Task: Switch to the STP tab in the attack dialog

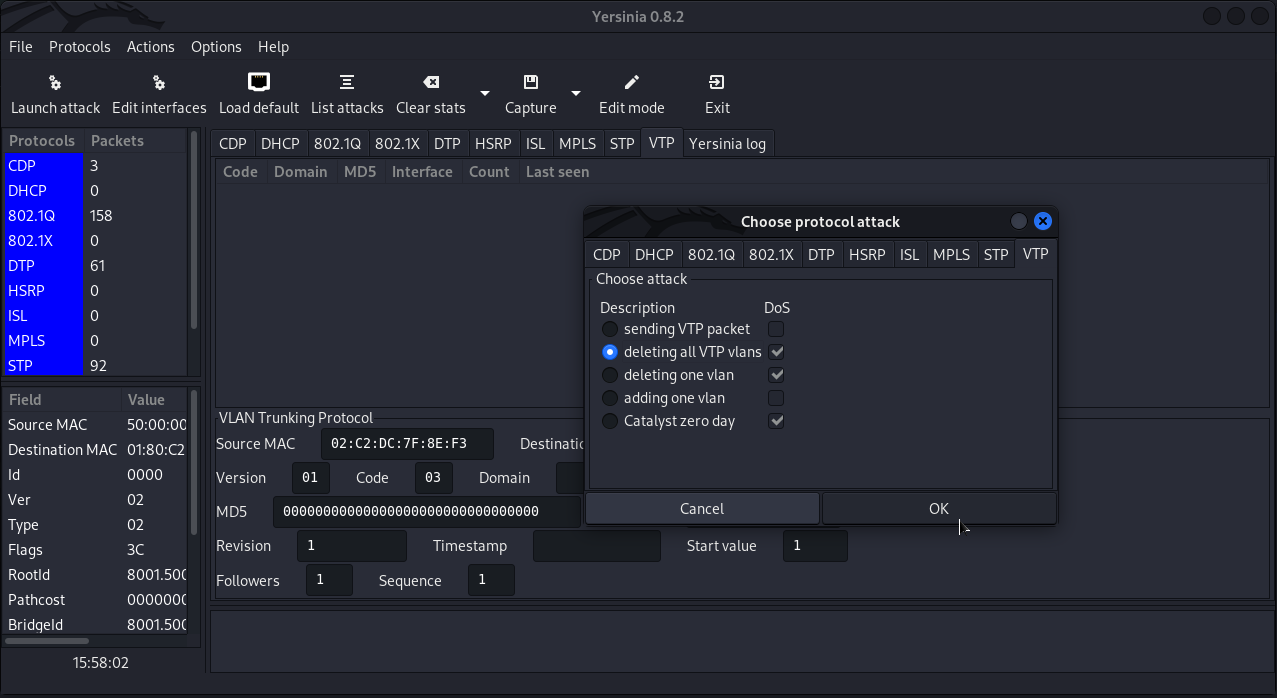Action: pos(995,254)
